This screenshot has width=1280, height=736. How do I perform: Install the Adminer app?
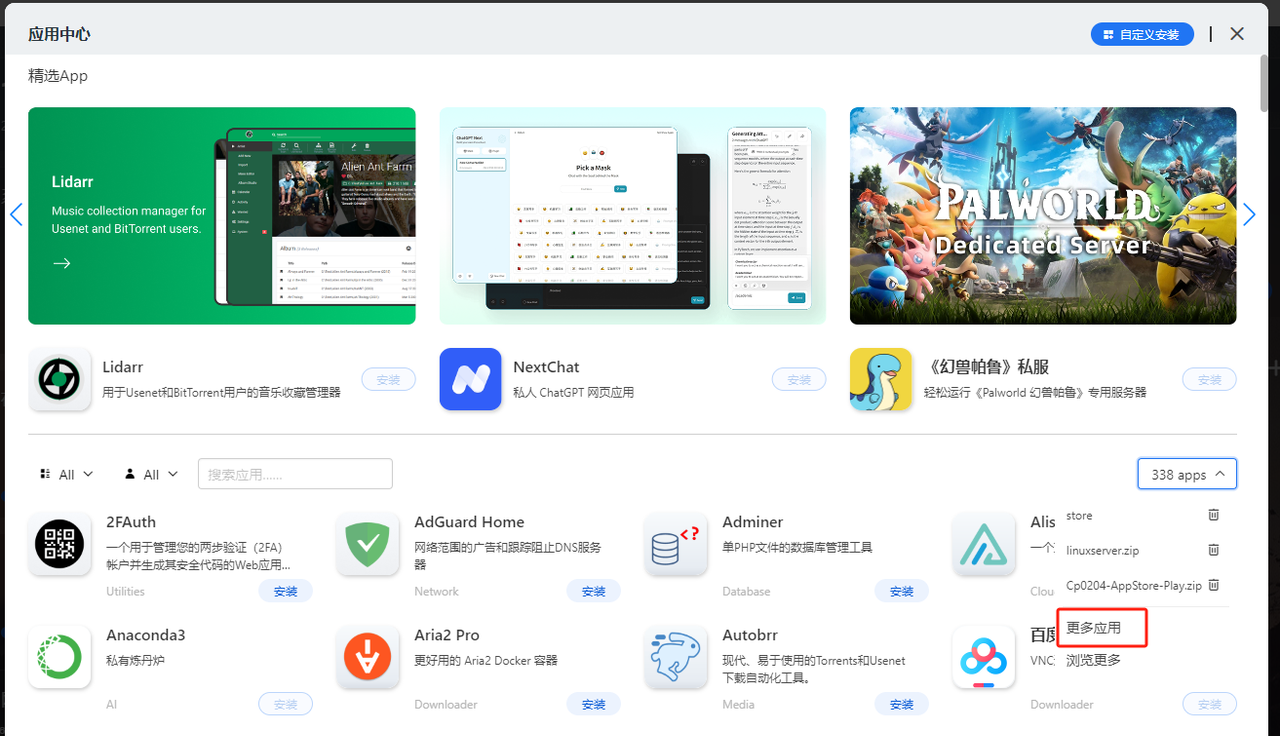point(902,591)
